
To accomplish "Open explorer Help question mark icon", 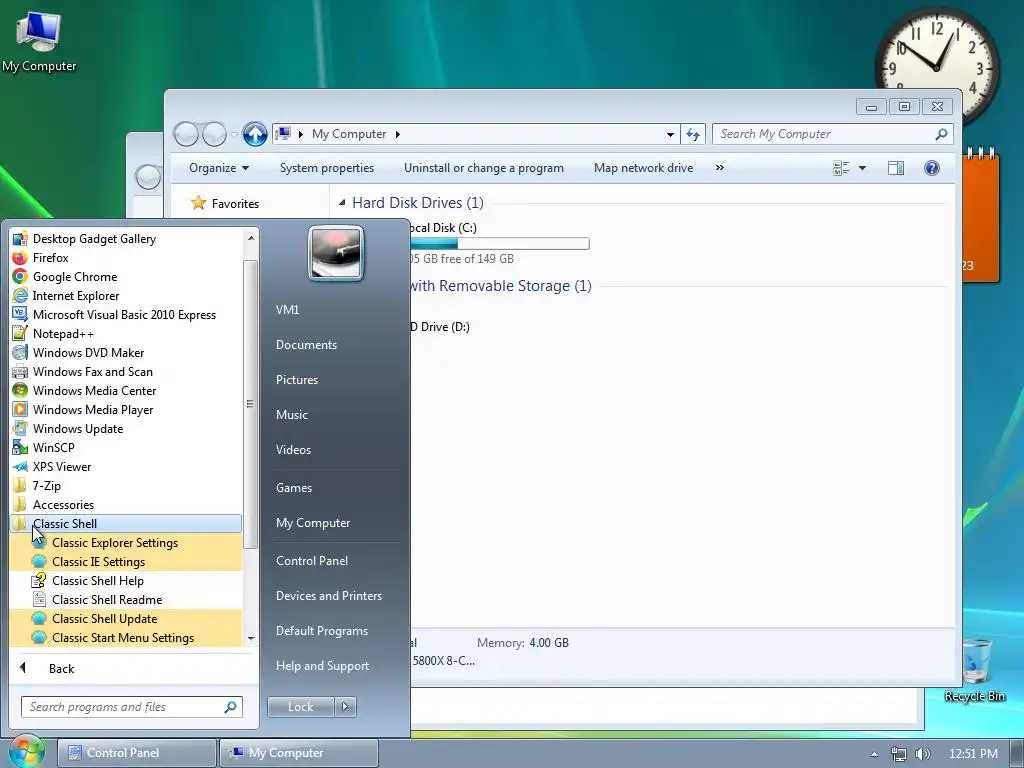I will coord(932,168).
